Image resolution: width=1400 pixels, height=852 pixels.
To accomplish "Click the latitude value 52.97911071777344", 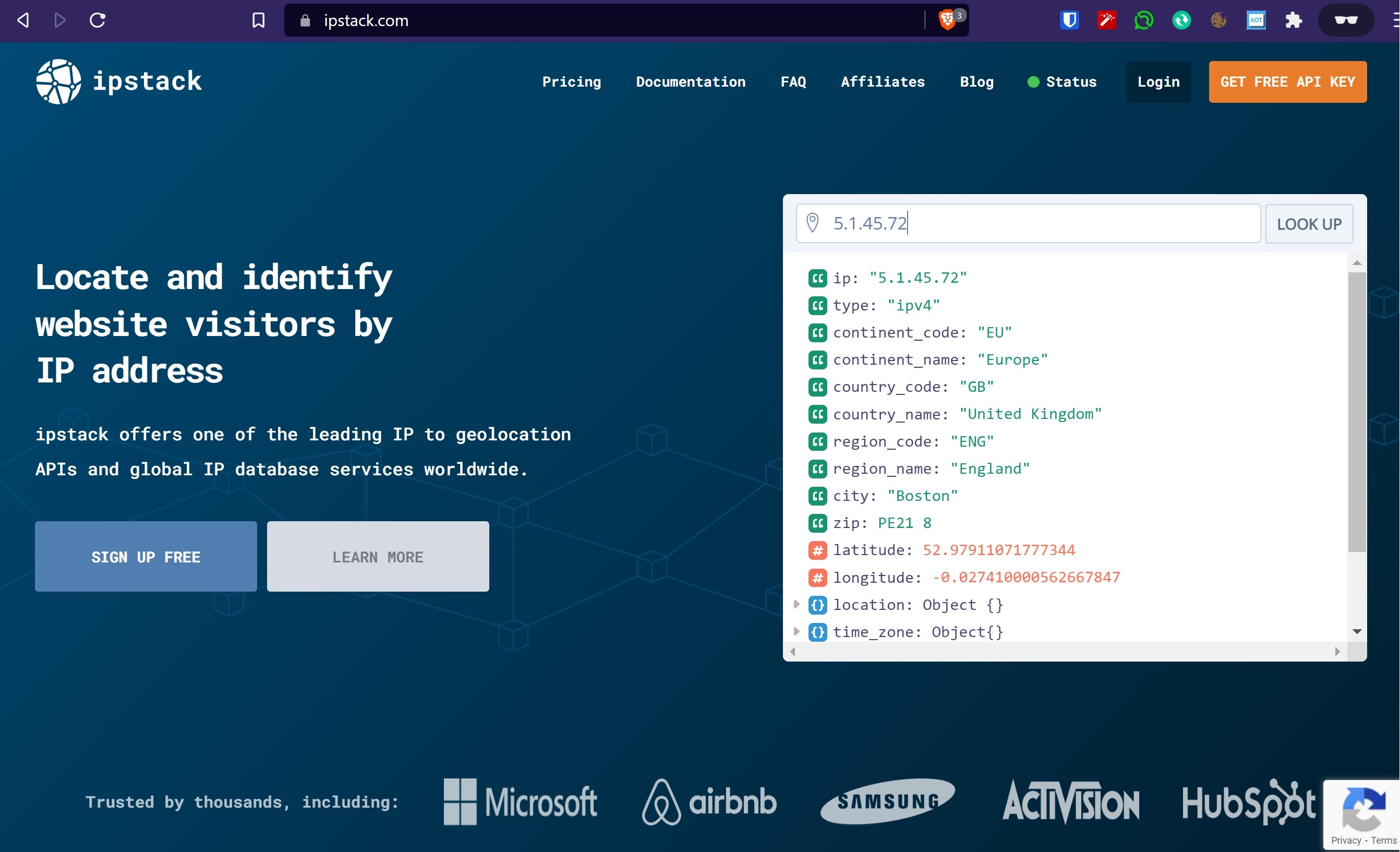I will click(998, 550).
